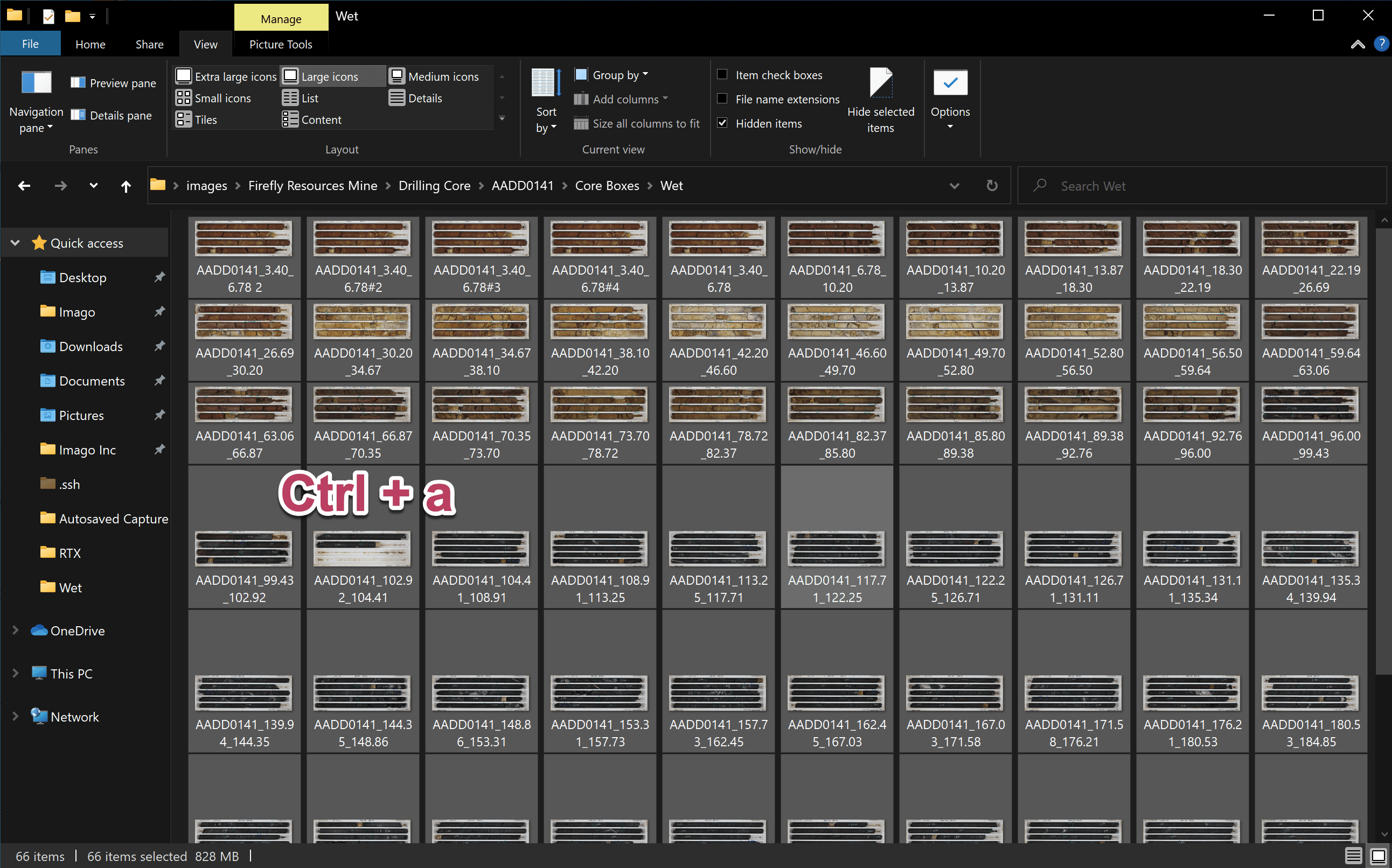Switch to large thumbnails view in status bar
Image resolution: width=1392 pixels, height=868 pixels.
point(1378,856)
